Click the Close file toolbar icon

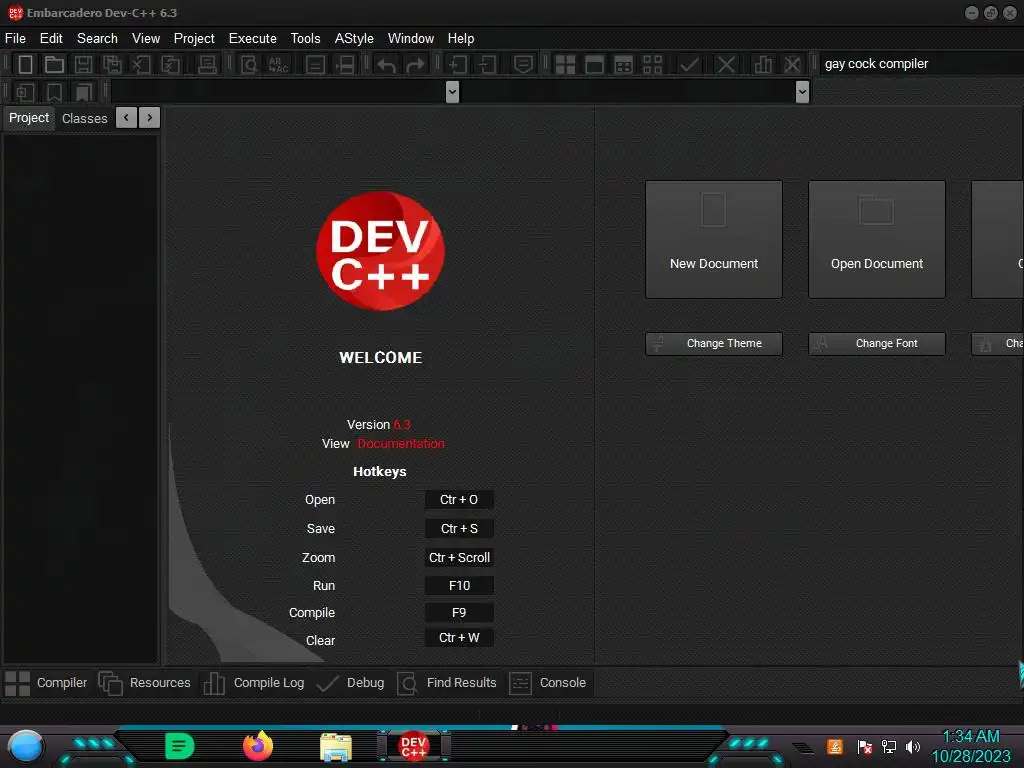141,64
